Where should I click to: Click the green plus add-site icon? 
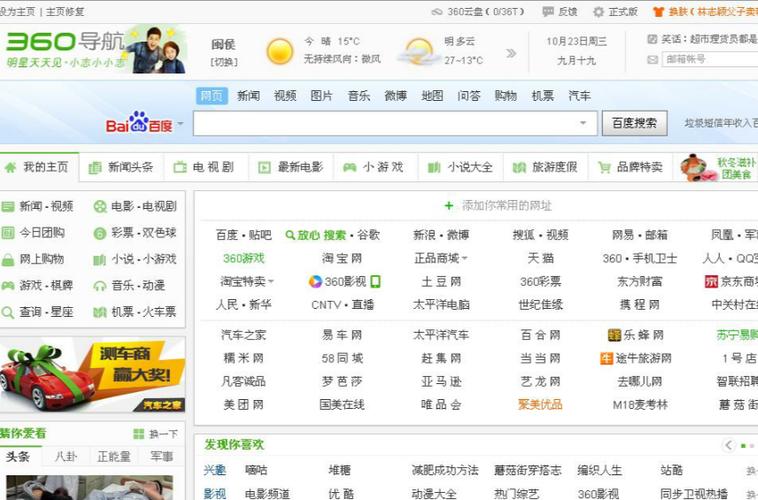[449, 206]
